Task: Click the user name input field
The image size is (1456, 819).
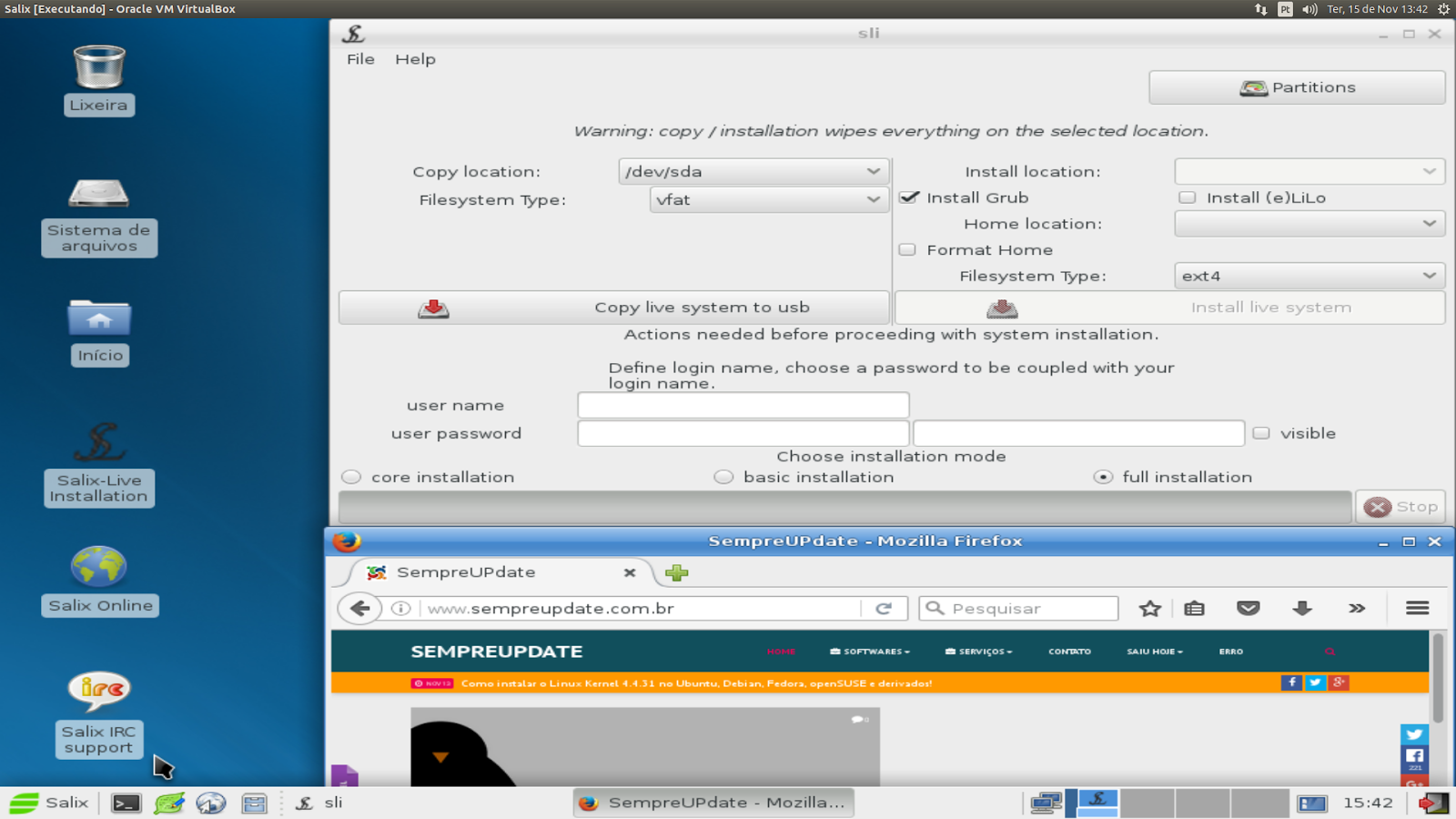Action: point(743,405)
